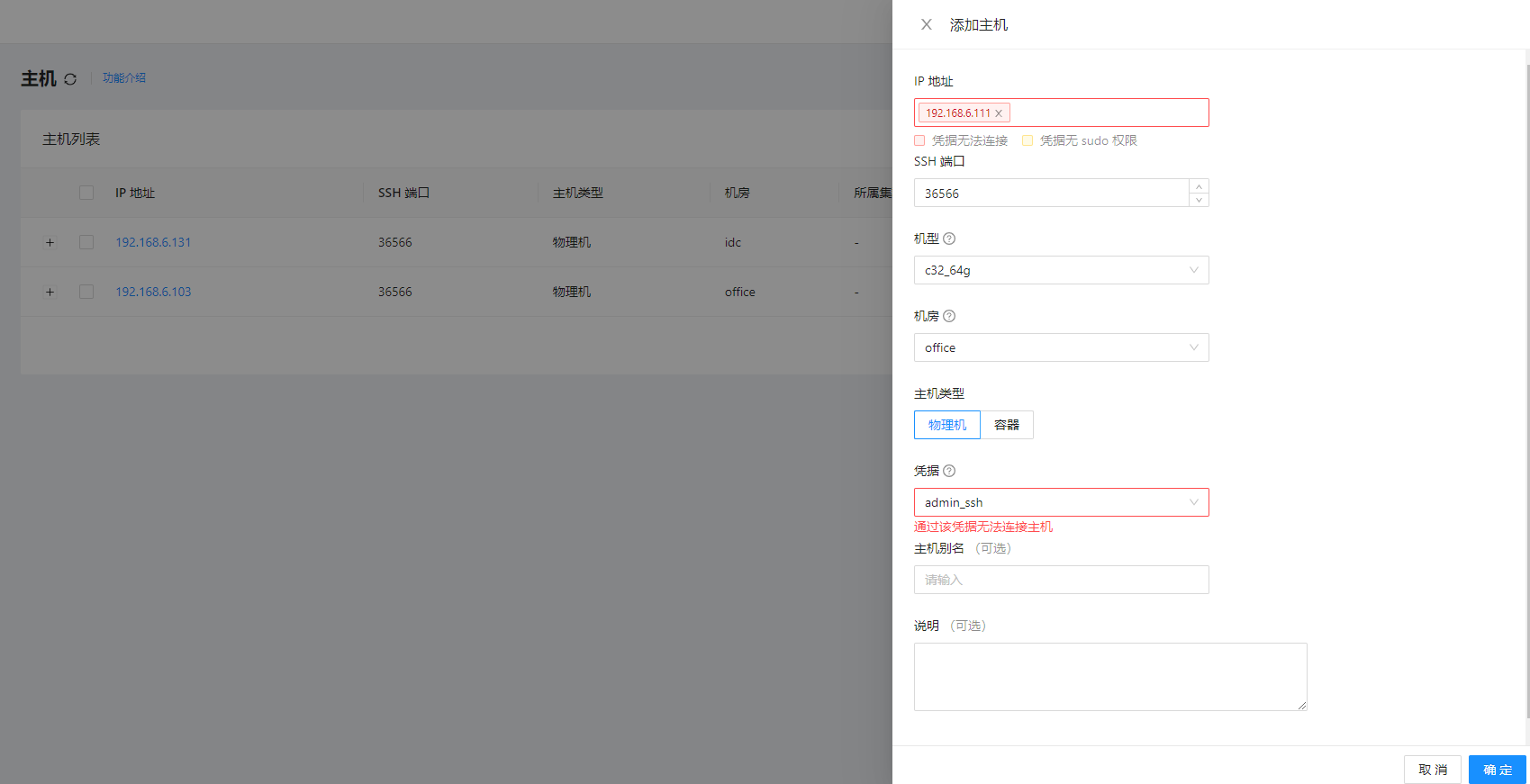Screen dimensions: 1530x784
Task: Expand row for host 192.168.6.103
Action: tap(50, 292)
